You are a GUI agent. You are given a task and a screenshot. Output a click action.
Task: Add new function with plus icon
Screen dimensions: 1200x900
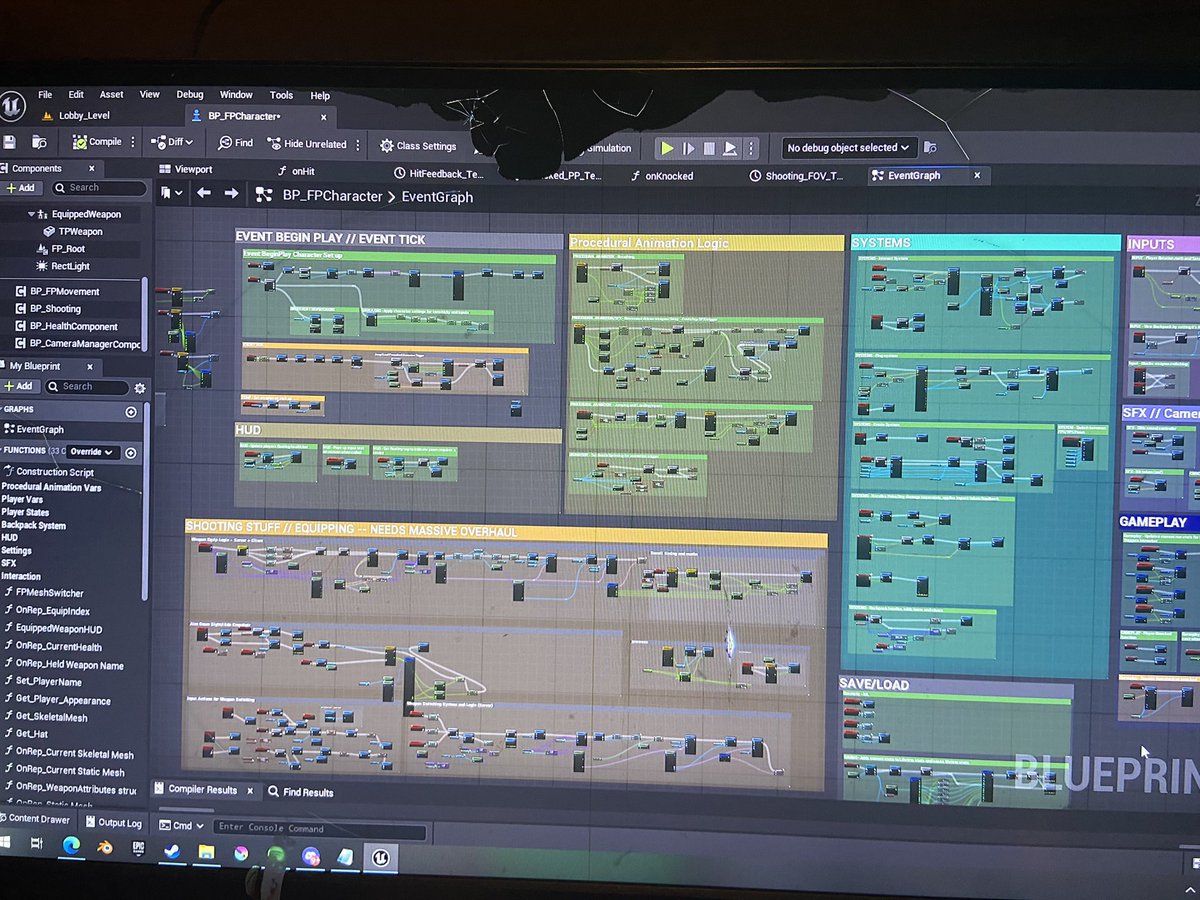(x=130, y=453)
